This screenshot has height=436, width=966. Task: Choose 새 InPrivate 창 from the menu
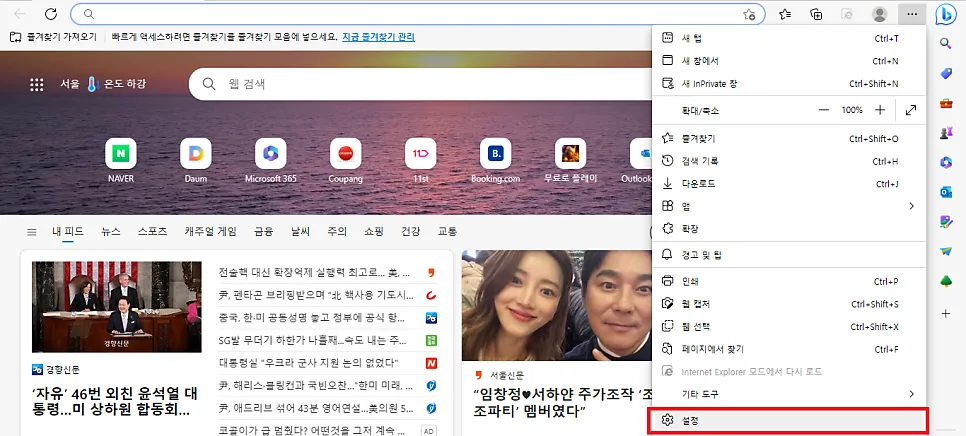[789, 83]
